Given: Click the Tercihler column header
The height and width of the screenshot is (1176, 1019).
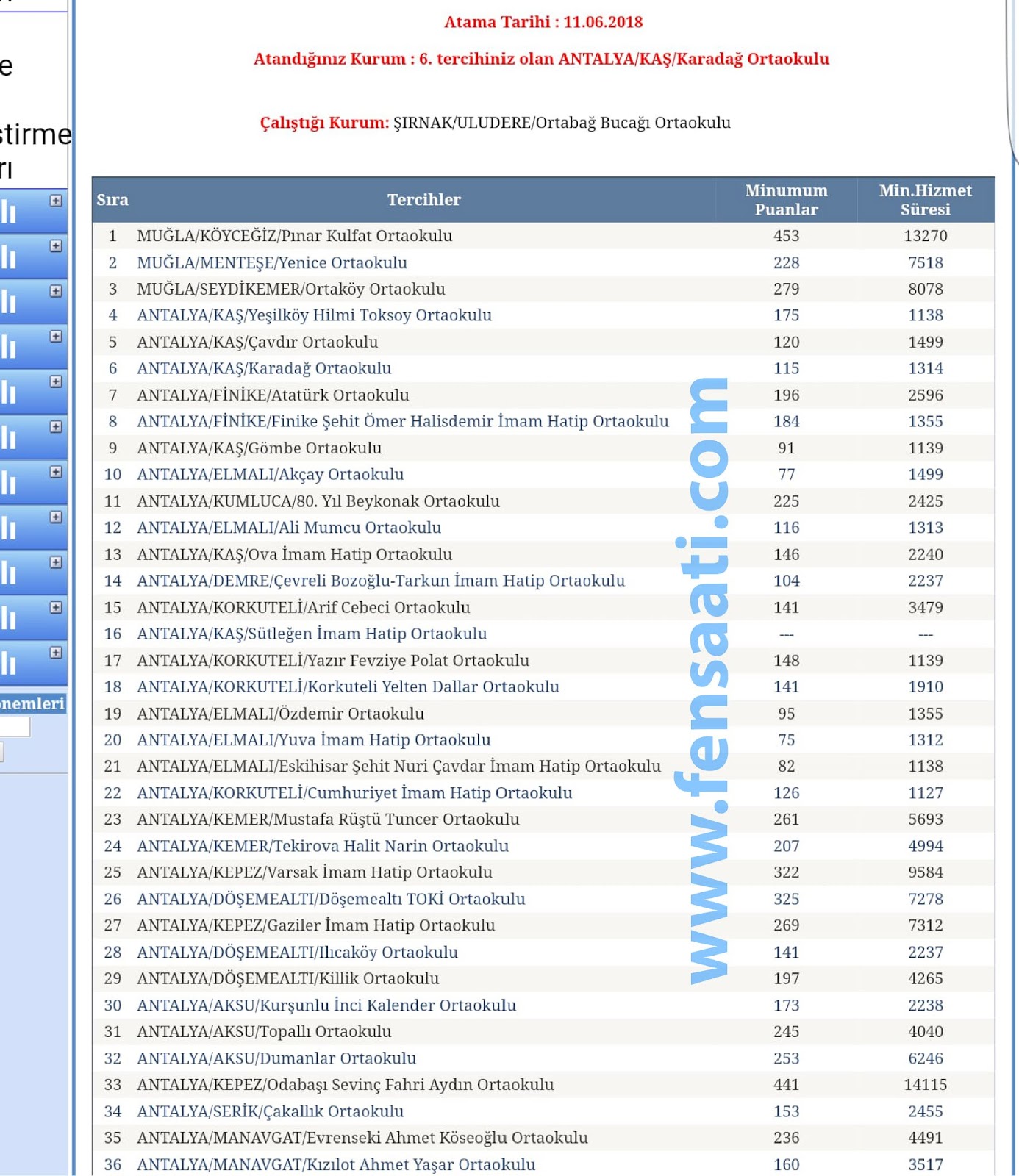Looking at the screenshot, I should tap(423, 200).
